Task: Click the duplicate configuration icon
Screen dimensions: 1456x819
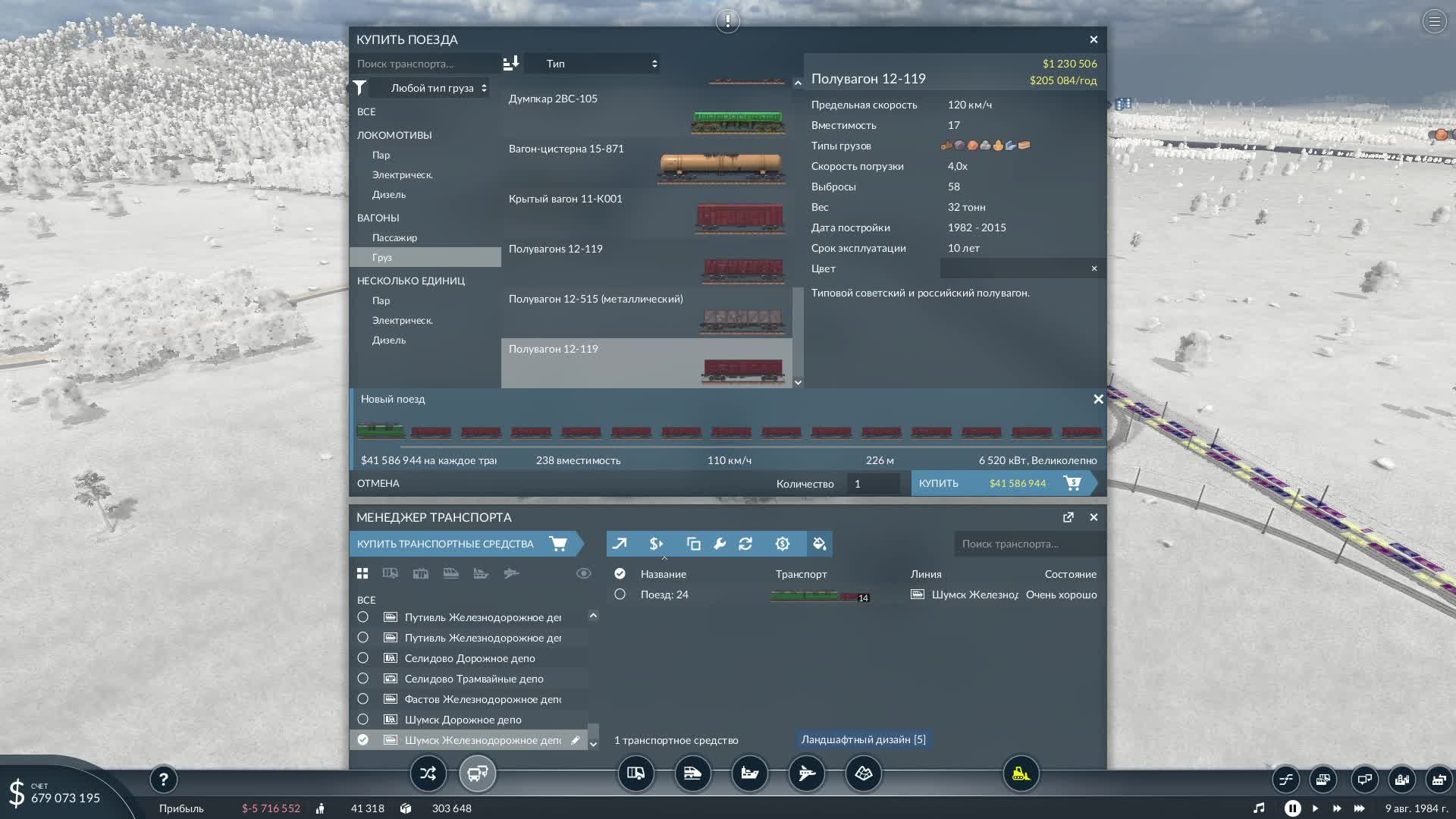Action: (692, 544)
